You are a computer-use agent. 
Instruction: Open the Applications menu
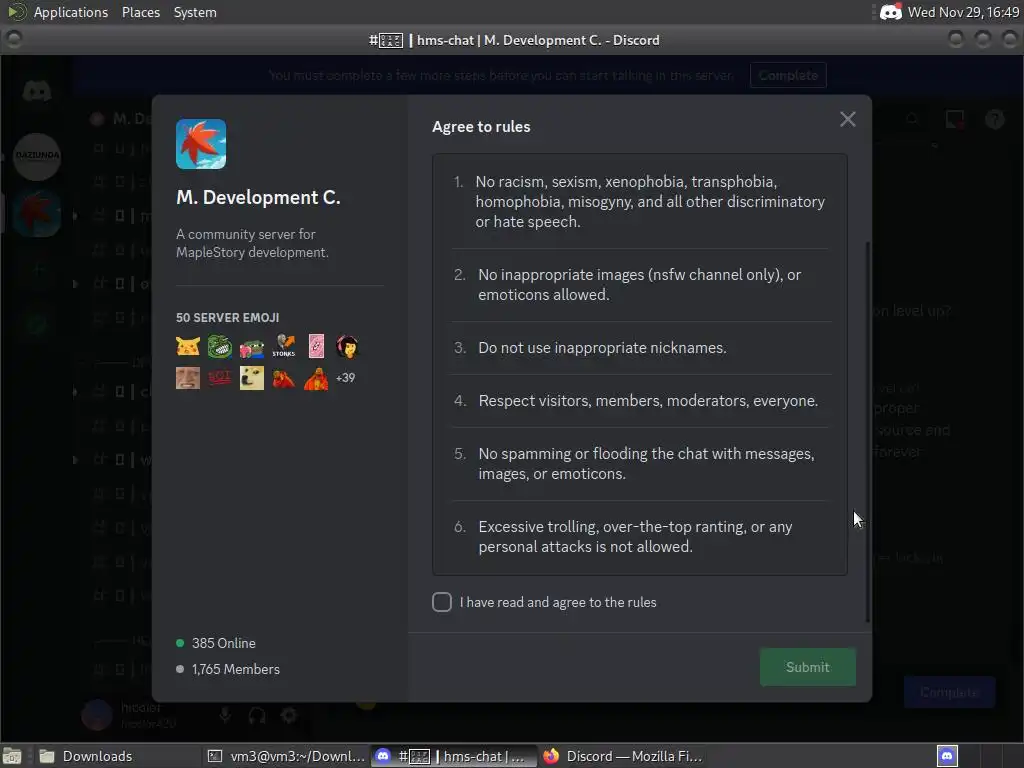71,12
